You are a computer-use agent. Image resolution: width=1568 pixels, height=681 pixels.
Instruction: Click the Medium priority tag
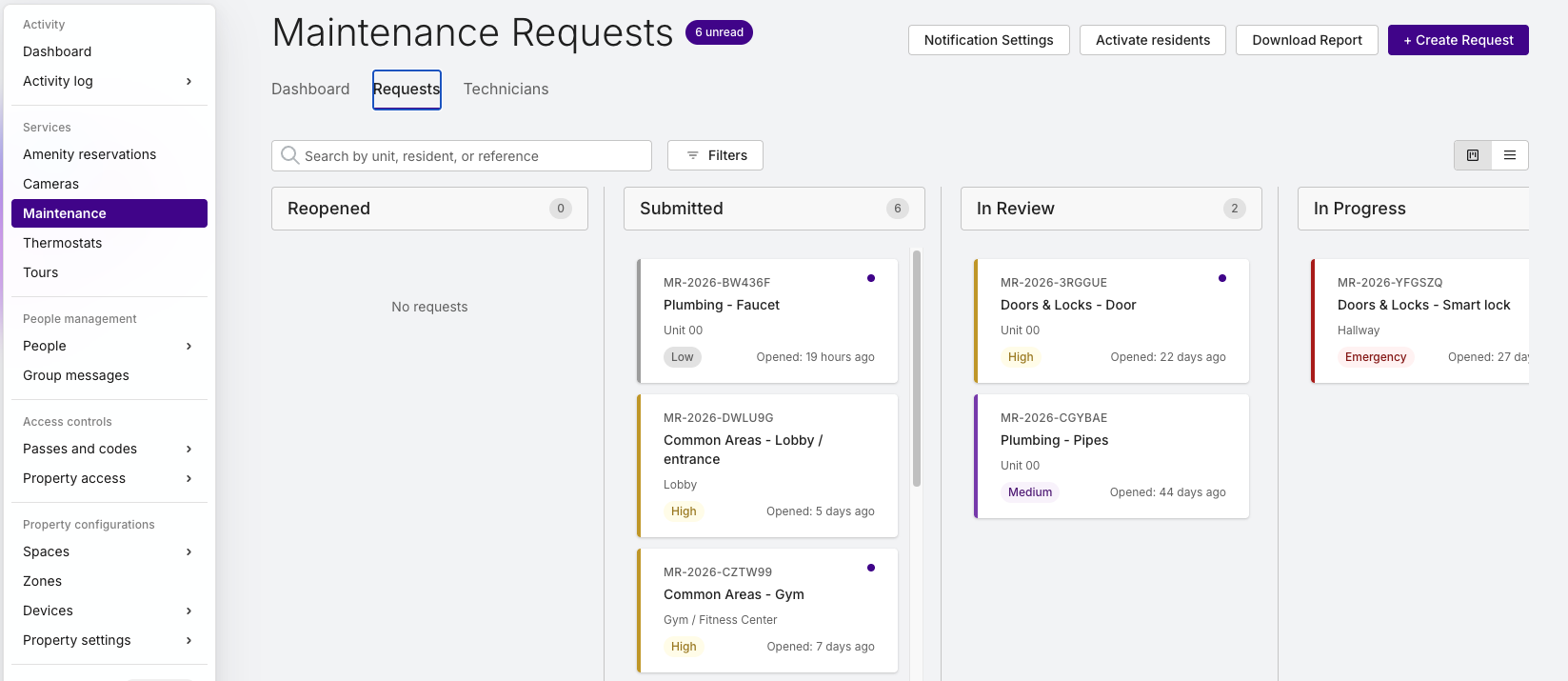1030,492
